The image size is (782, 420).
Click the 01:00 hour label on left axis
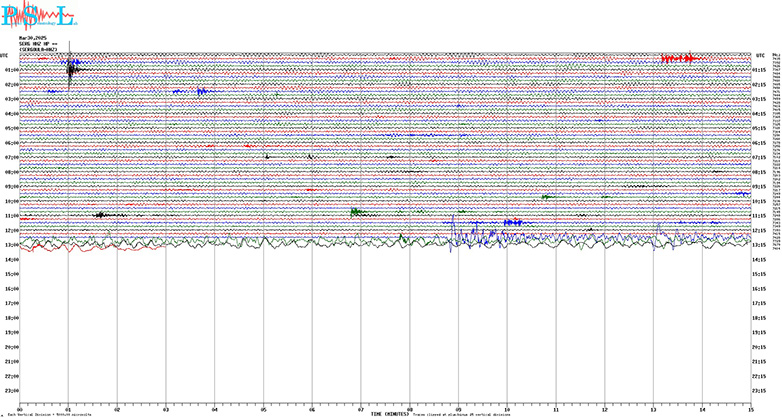pyautogui.click(x=11, y=70)
